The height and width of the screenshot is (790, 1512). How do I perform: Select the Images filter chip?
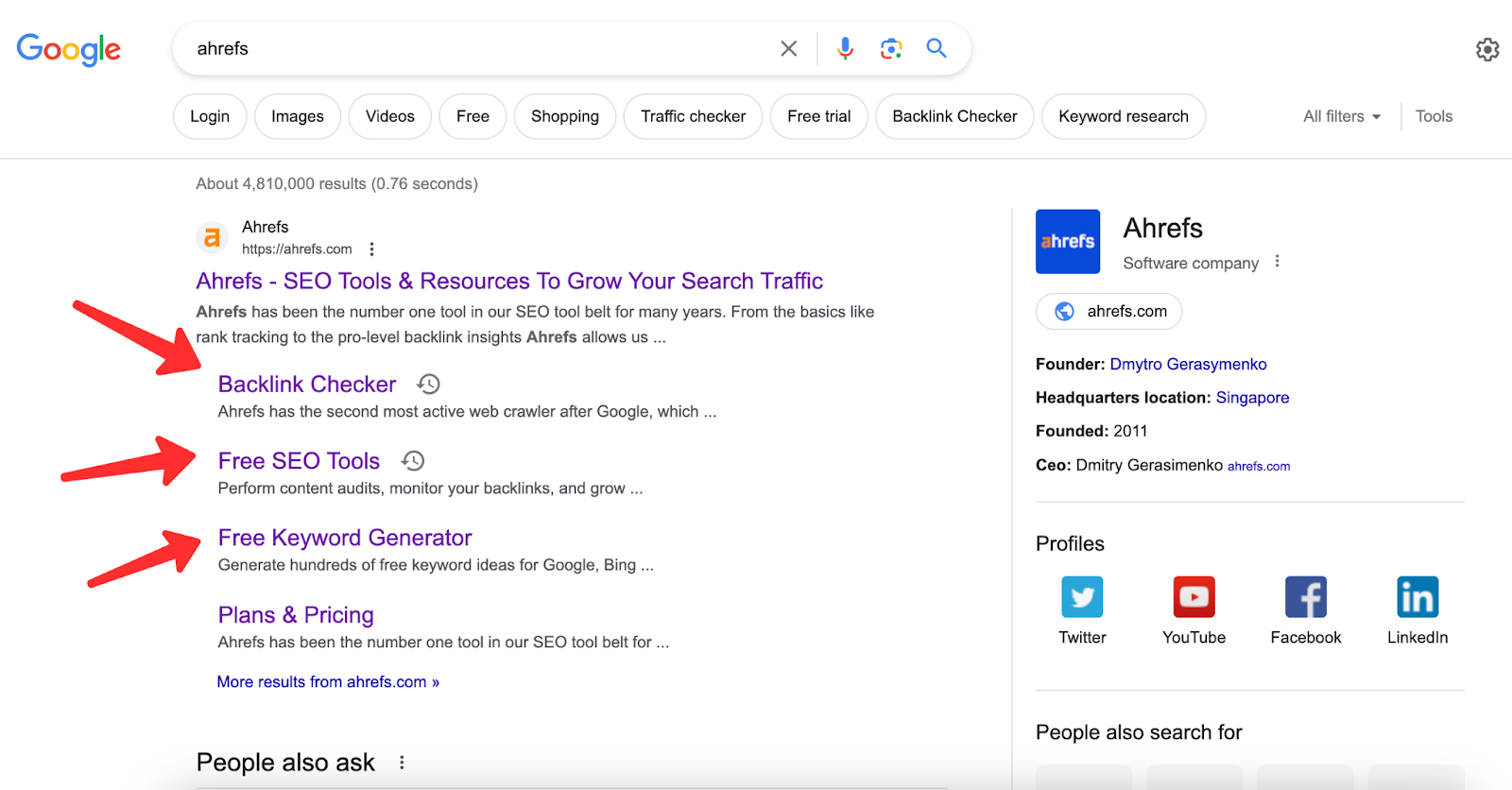(x=298, y=116)
